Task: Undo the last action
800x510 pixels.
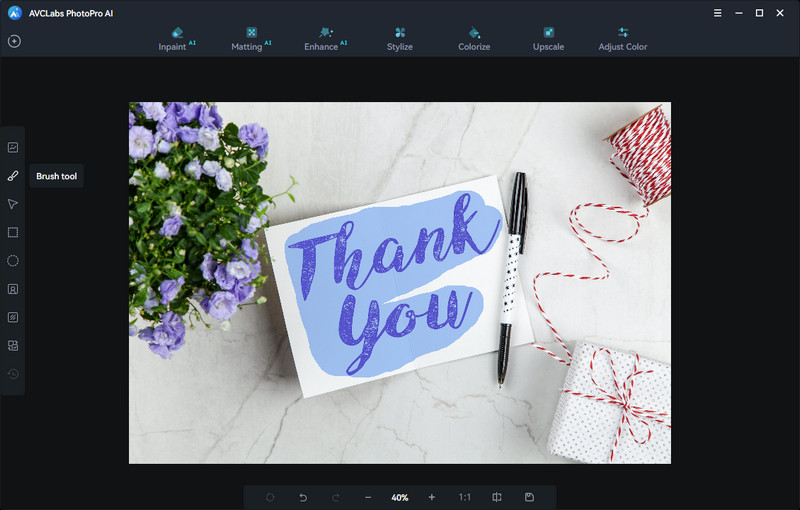Action: pyautogui.click(x=303, y=497)
